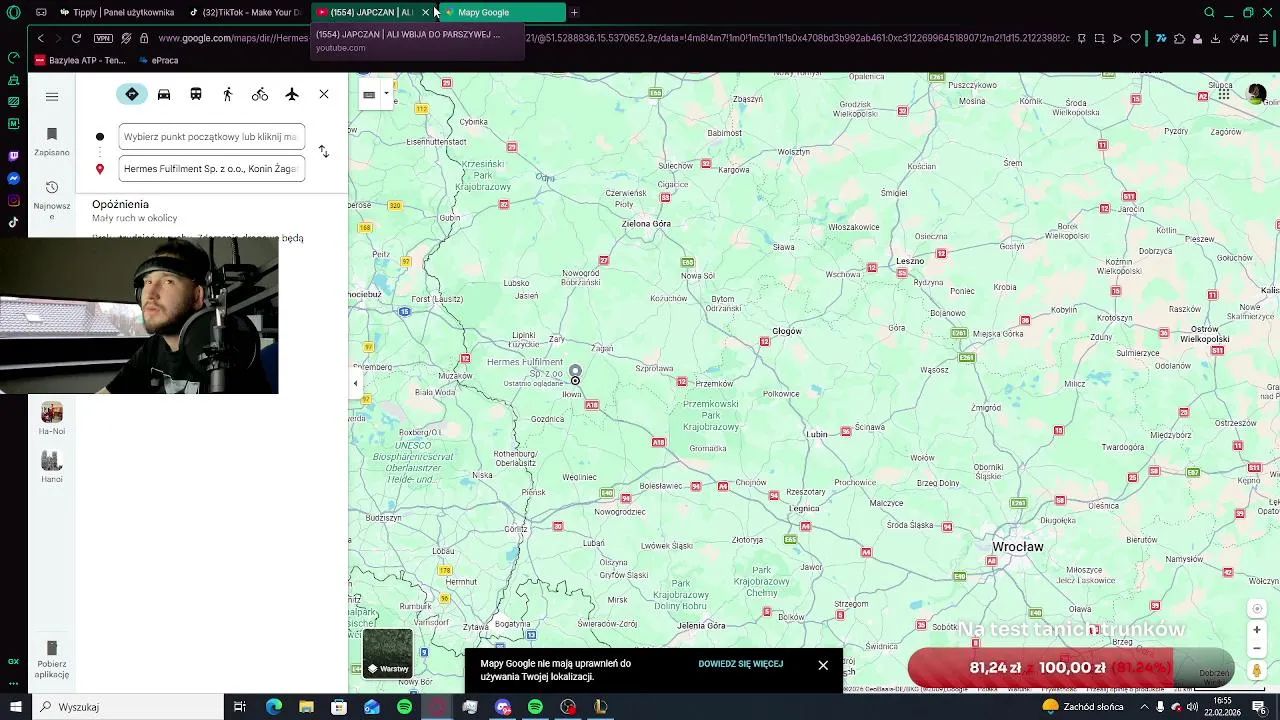1280x720 pixels.
Task: Open a new browser tab
Action: [574, 12]
